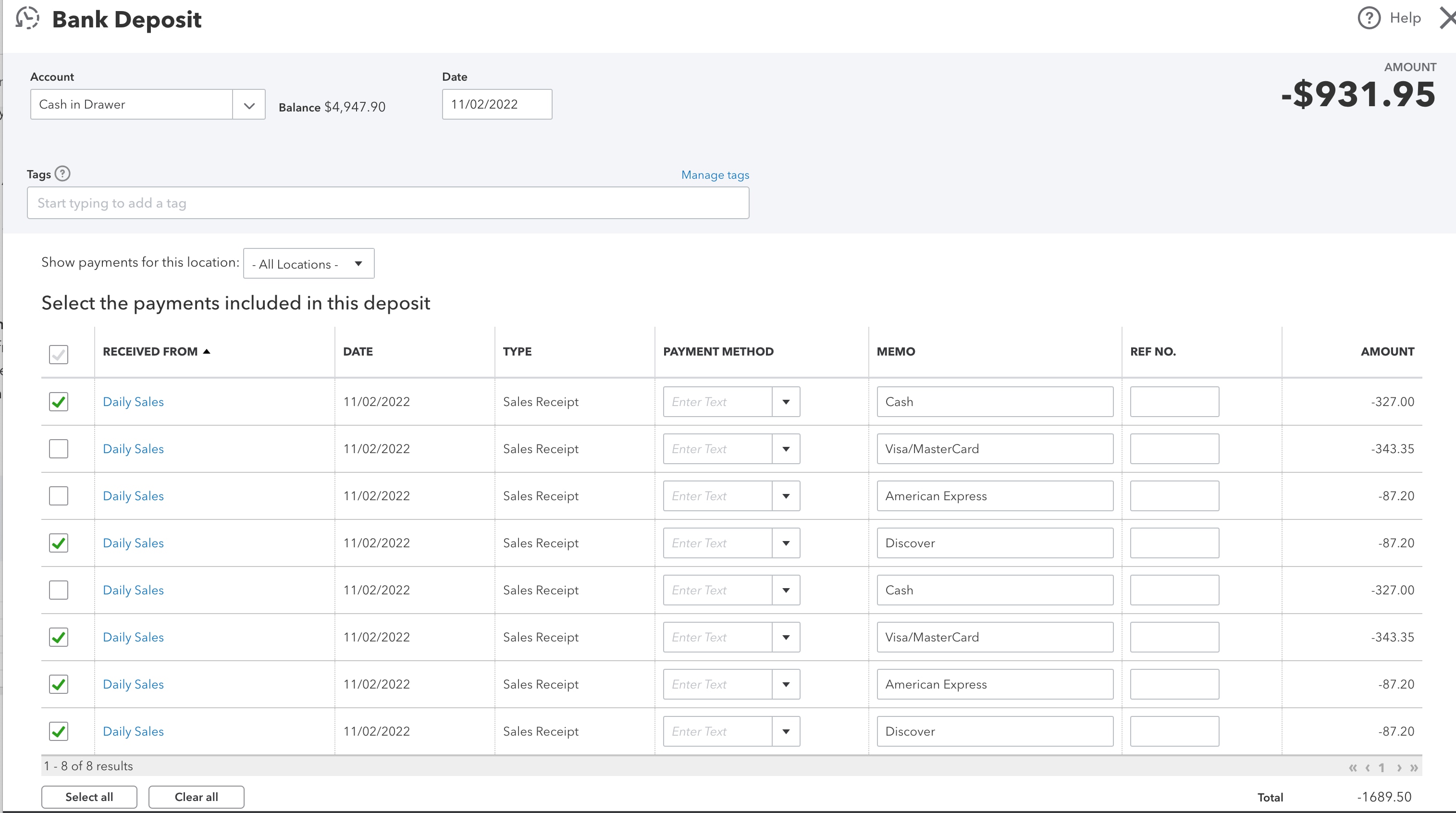Go to last page of results

(1414, 767)
